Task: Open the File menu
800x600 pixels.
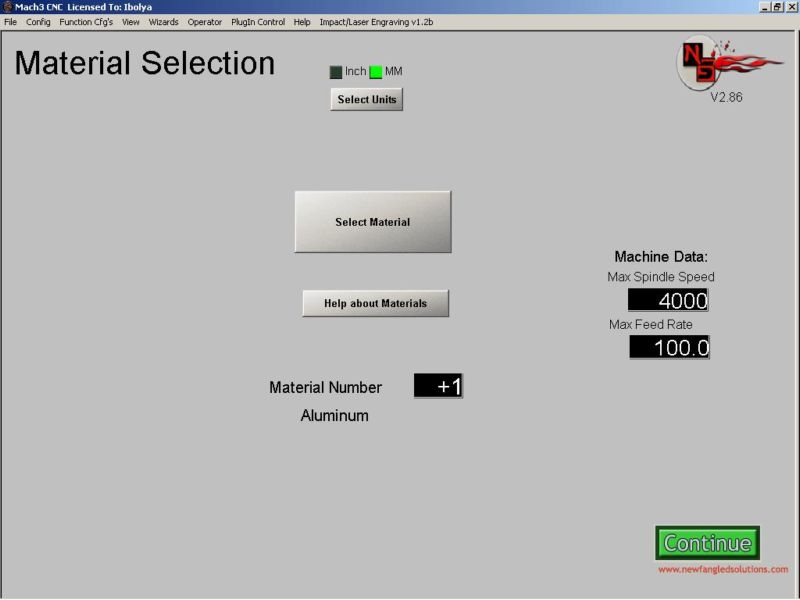Action: click(11, 22)
